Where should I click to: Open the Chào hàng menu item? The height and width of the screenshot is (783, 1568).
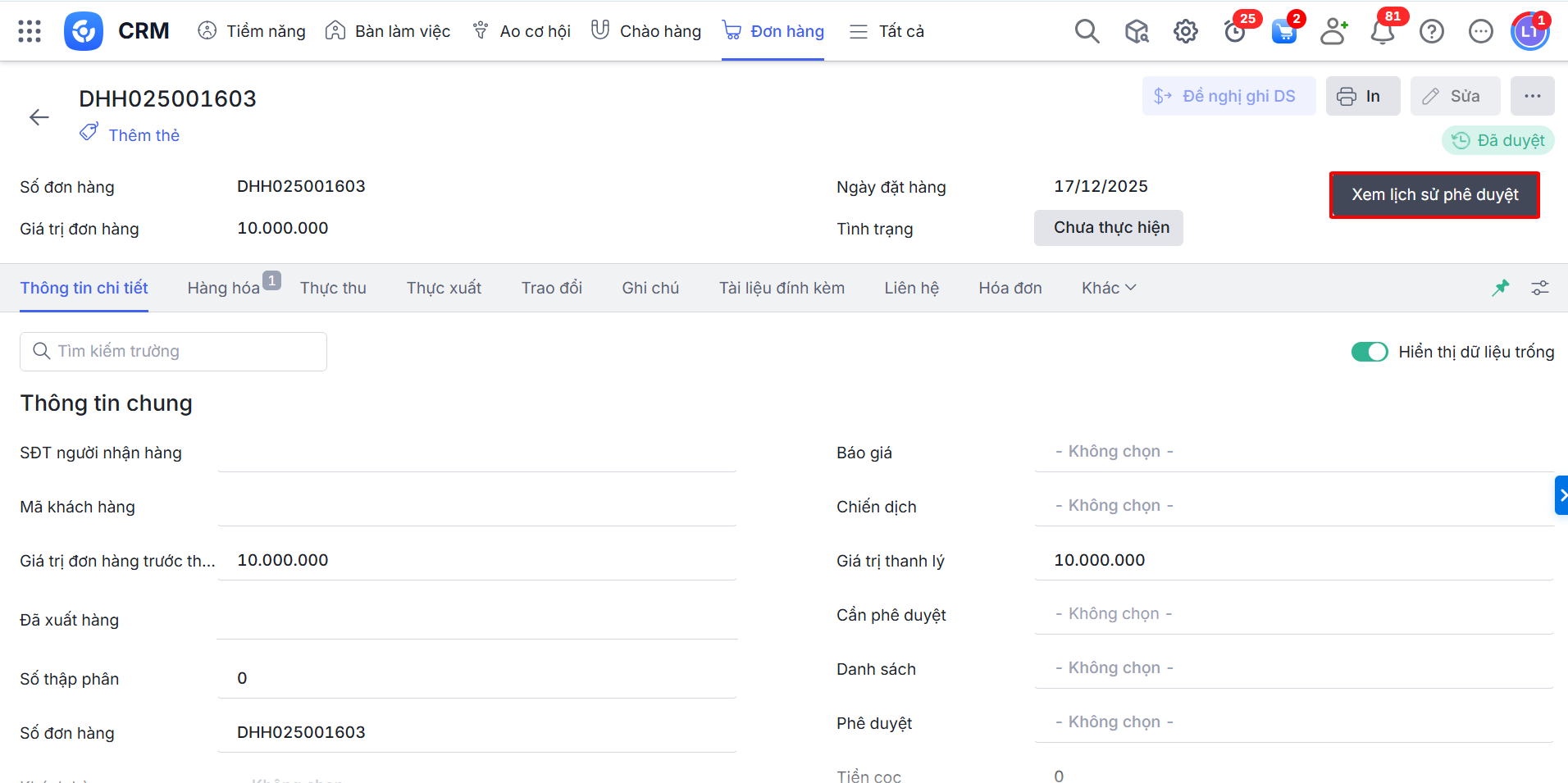[646, 31]
